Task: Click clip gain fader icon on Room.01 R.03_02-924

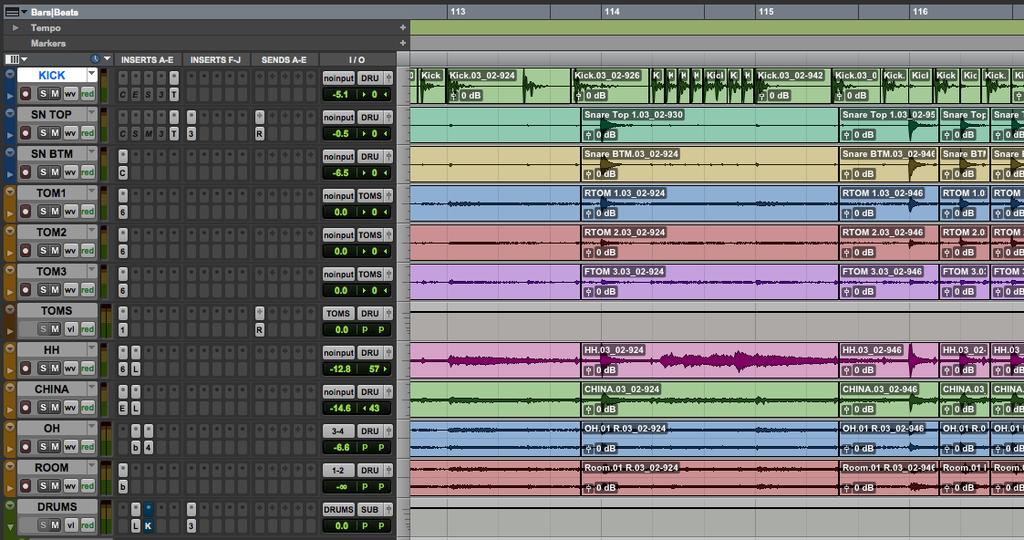Action: 588,488
